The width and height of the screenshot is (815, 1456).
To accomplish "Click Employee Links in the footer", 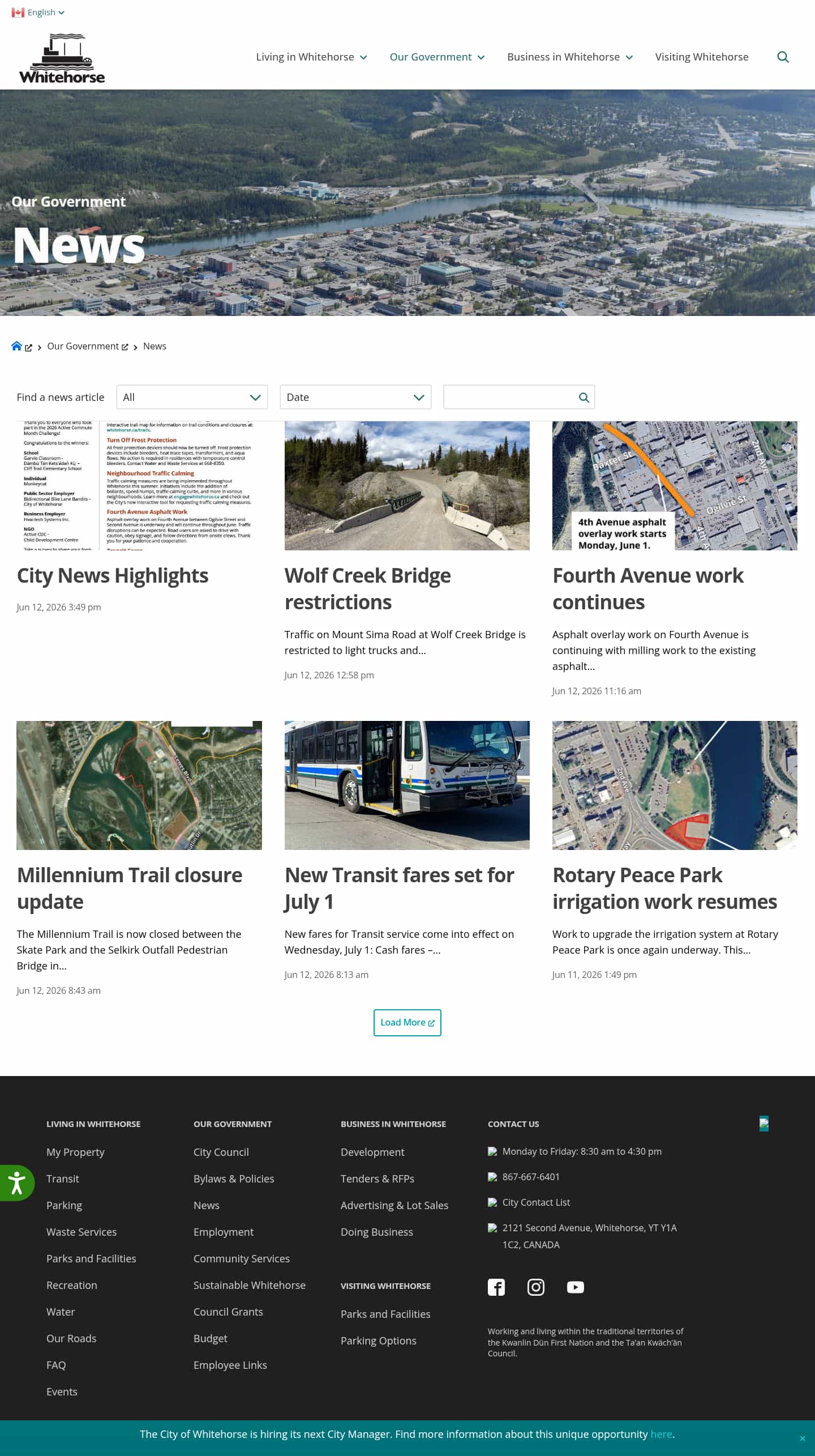I will click(x=230, y=1365).
